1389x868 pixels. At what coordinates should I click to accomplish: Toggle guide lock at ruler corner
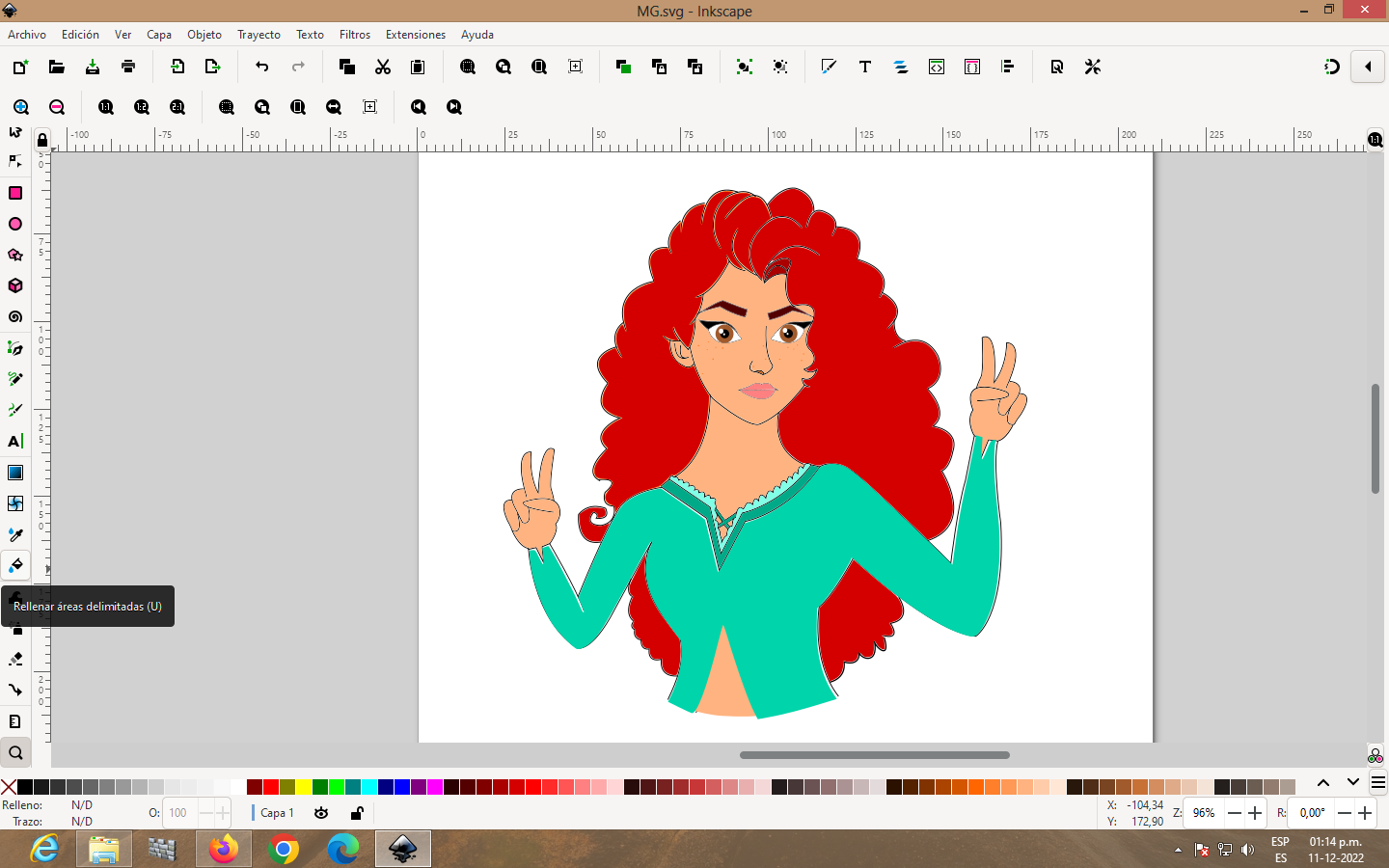[x=41, y=141]
